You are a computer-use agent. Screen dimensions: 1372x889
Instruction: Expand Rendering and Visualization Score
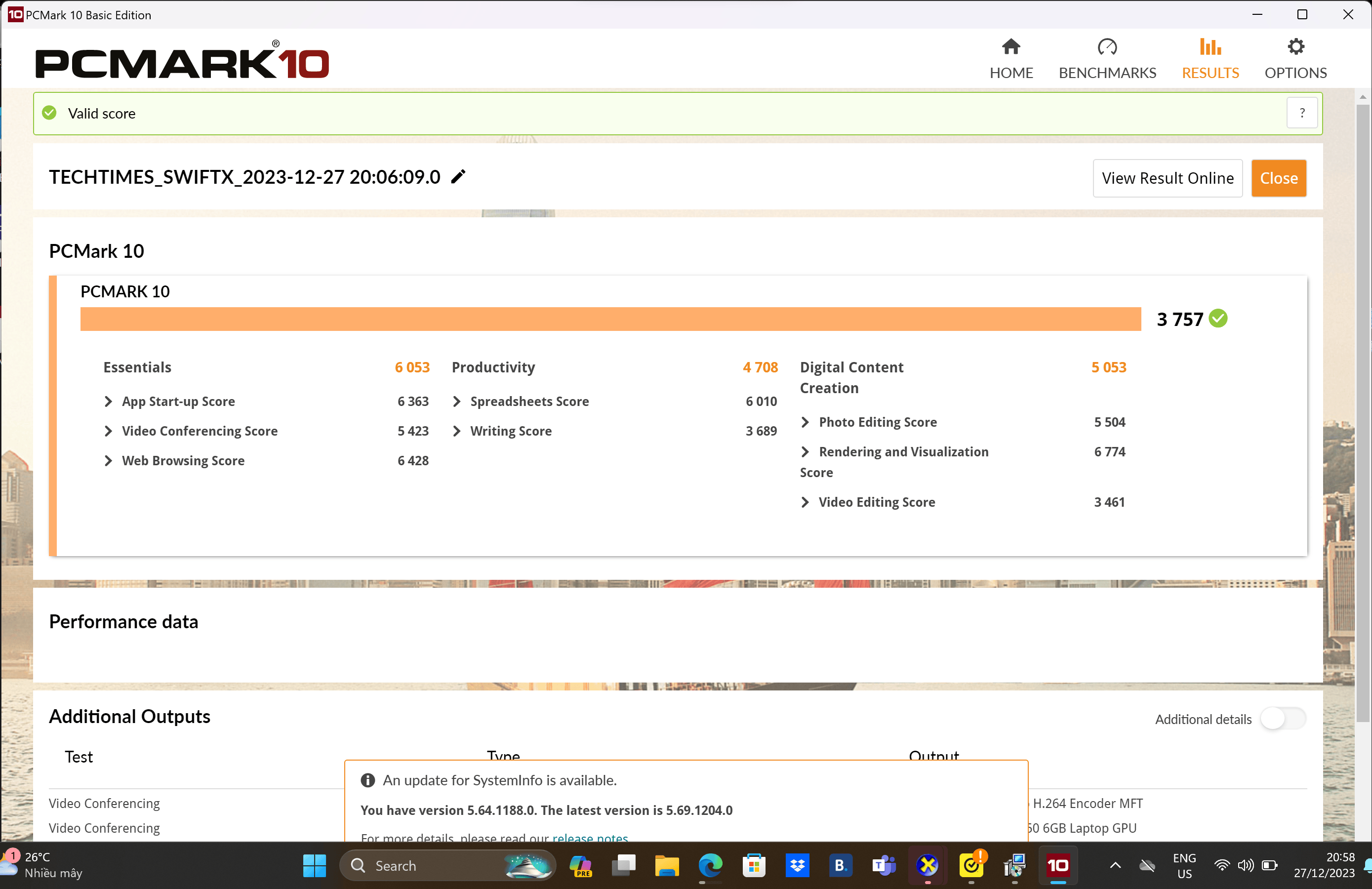tap(806, 451)
